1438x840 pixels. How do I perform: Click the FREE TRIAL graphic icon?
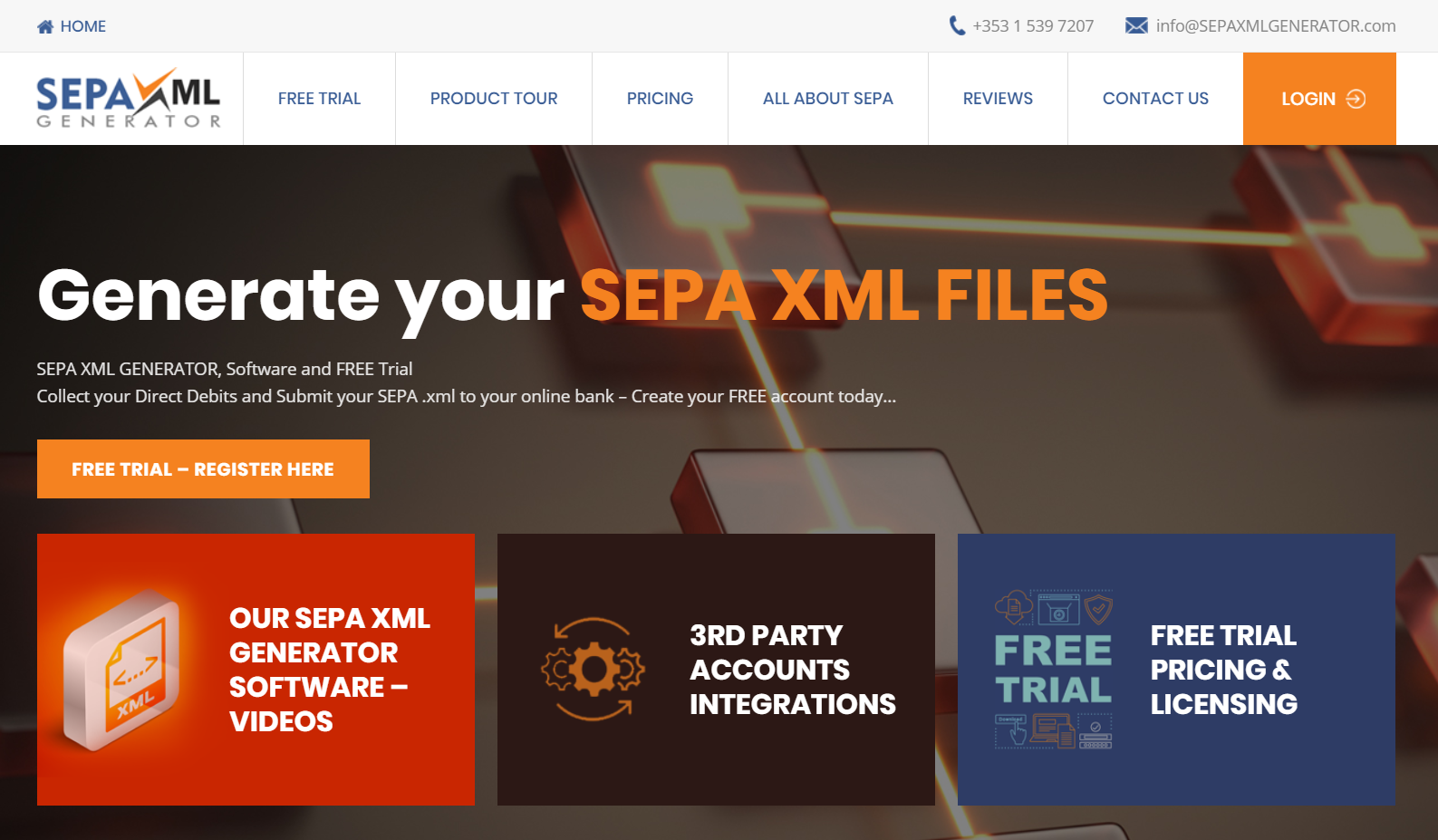click(1054, 670)
